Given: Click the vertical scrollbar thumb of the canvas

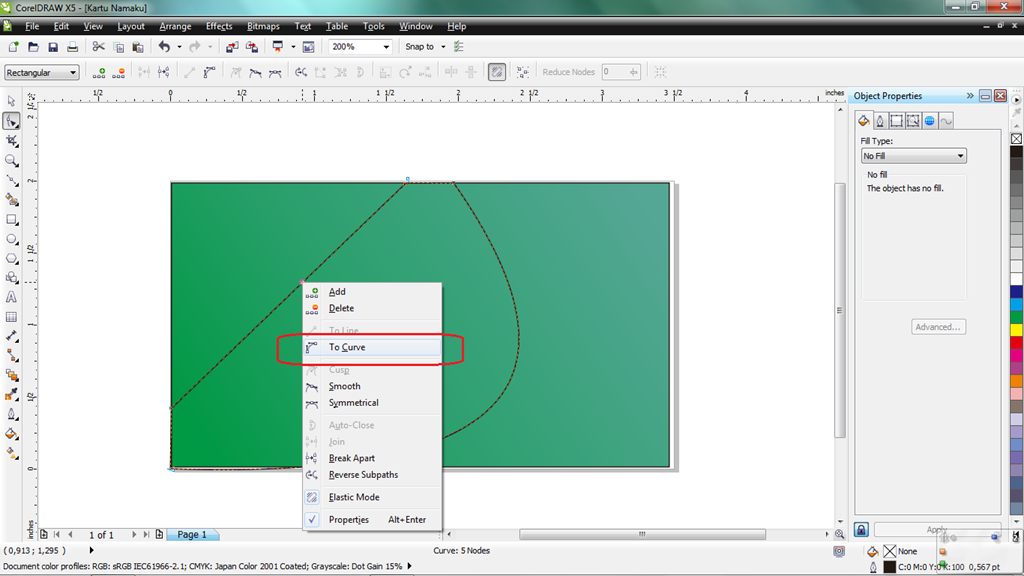Looking at the screenshot, I should pos(839,310).
